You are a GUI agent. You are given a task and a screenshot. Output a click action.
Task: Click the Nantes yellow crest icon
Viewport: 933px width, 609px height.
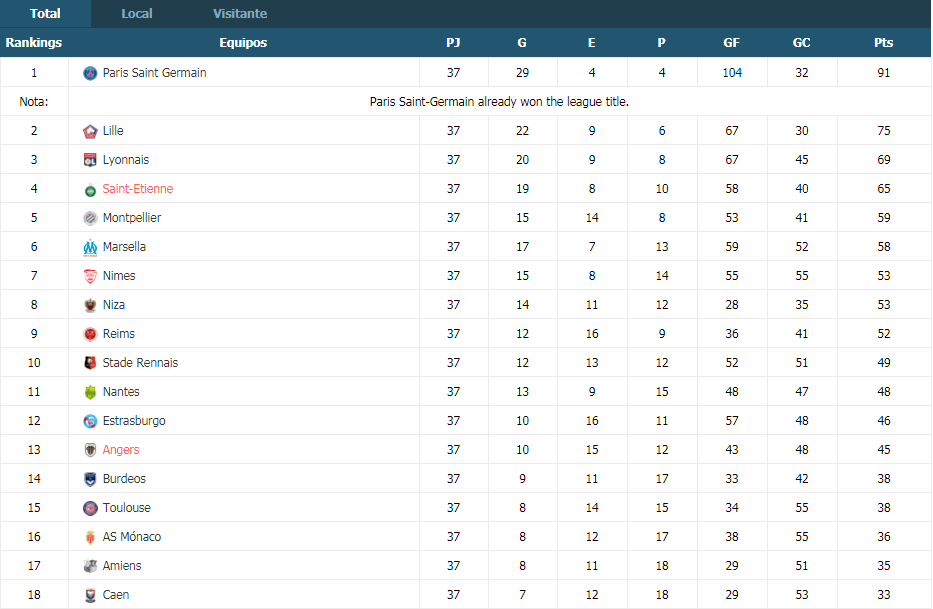pos(90,392)
